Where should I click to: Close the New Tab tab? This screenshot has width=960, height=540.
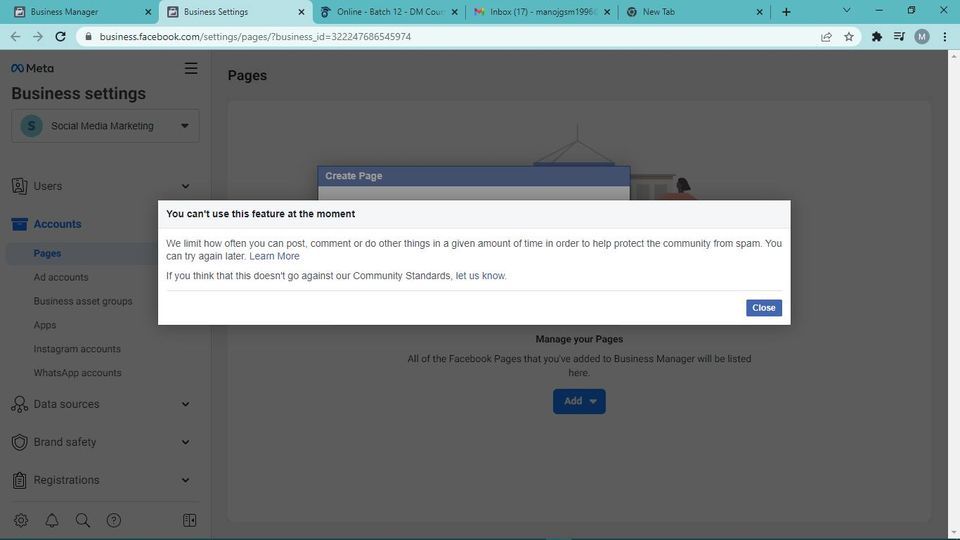pos(759,12)
